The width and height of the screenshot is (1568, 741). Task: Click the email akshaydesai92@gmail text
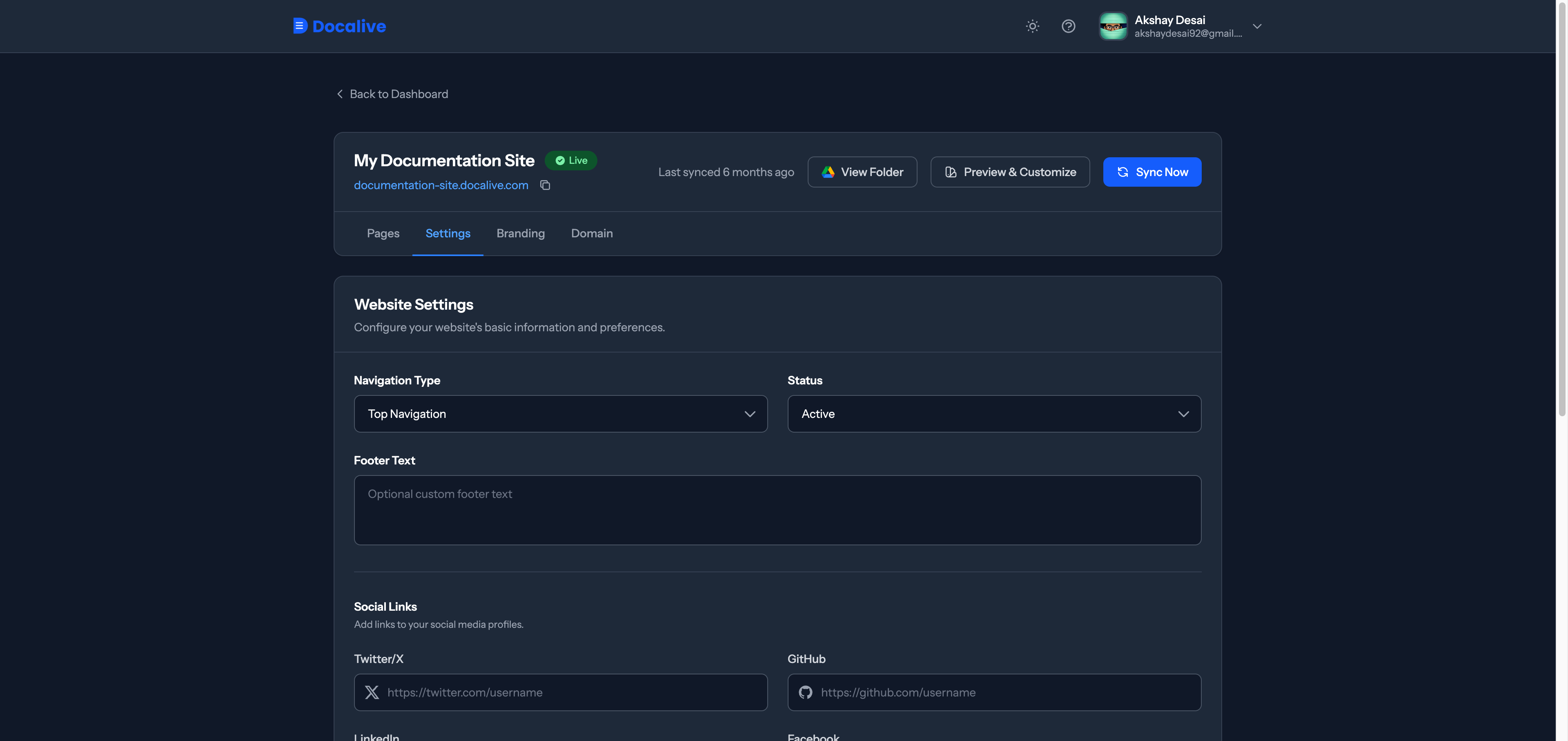pyautogui.click(x=1187, y=33)
